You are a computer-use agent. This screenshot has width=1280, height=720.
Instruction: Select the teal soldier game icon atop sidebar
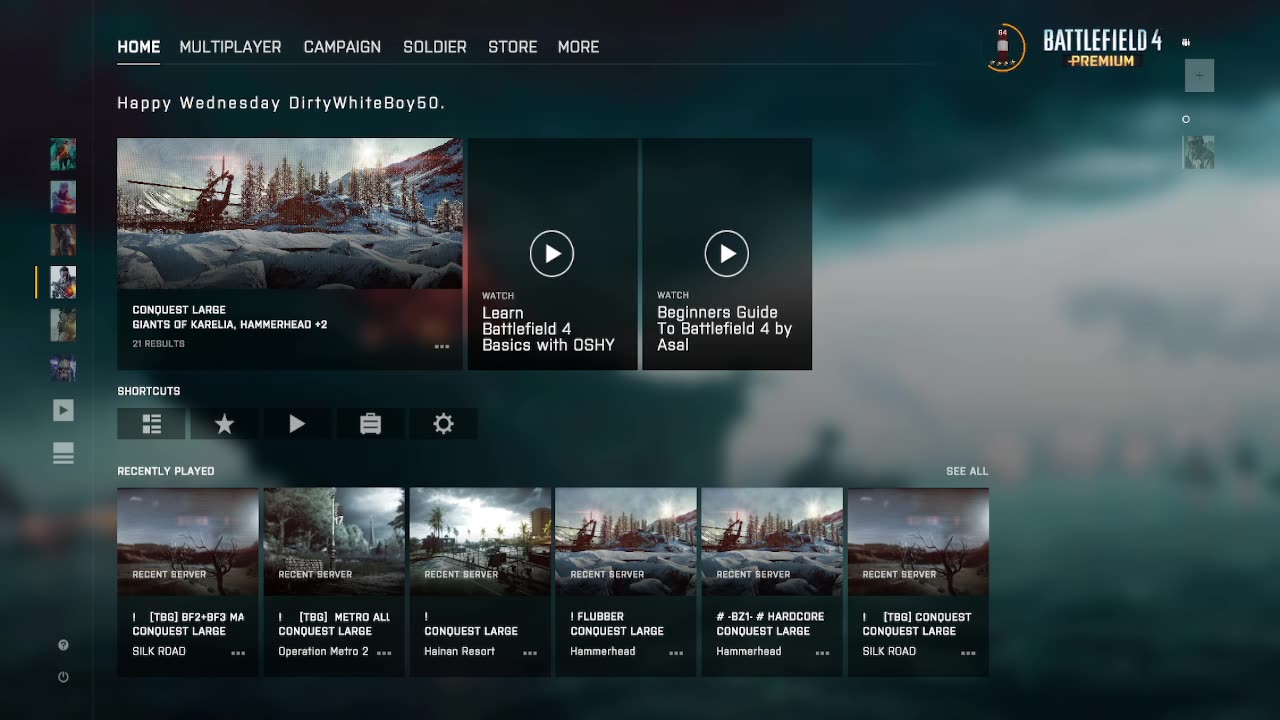click(x=63, y=154)
